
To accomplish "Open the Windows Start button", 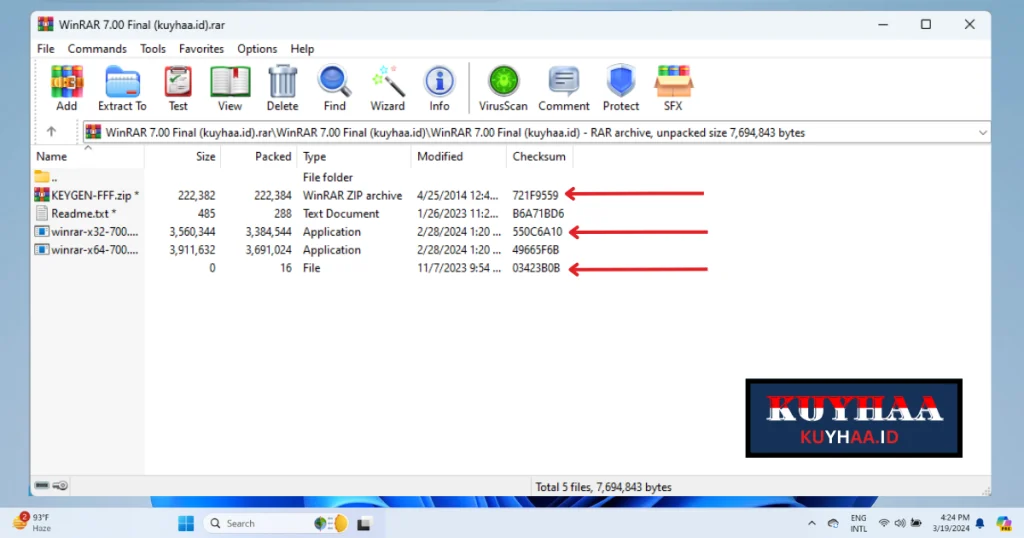I will coord(186,523).
